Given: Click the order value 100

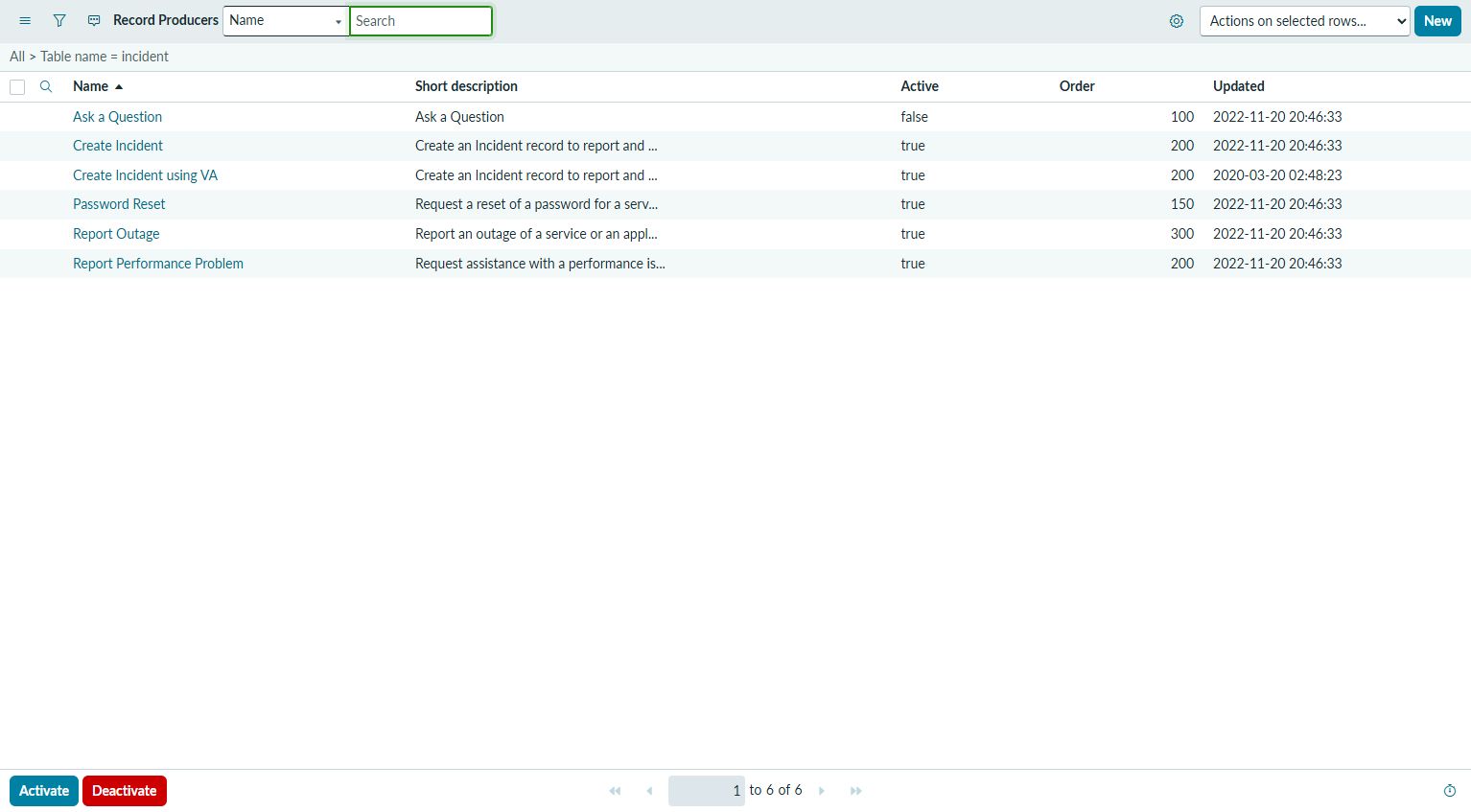Looking at the screenshot, I should pyautogui.click(x=1182, y=117).
